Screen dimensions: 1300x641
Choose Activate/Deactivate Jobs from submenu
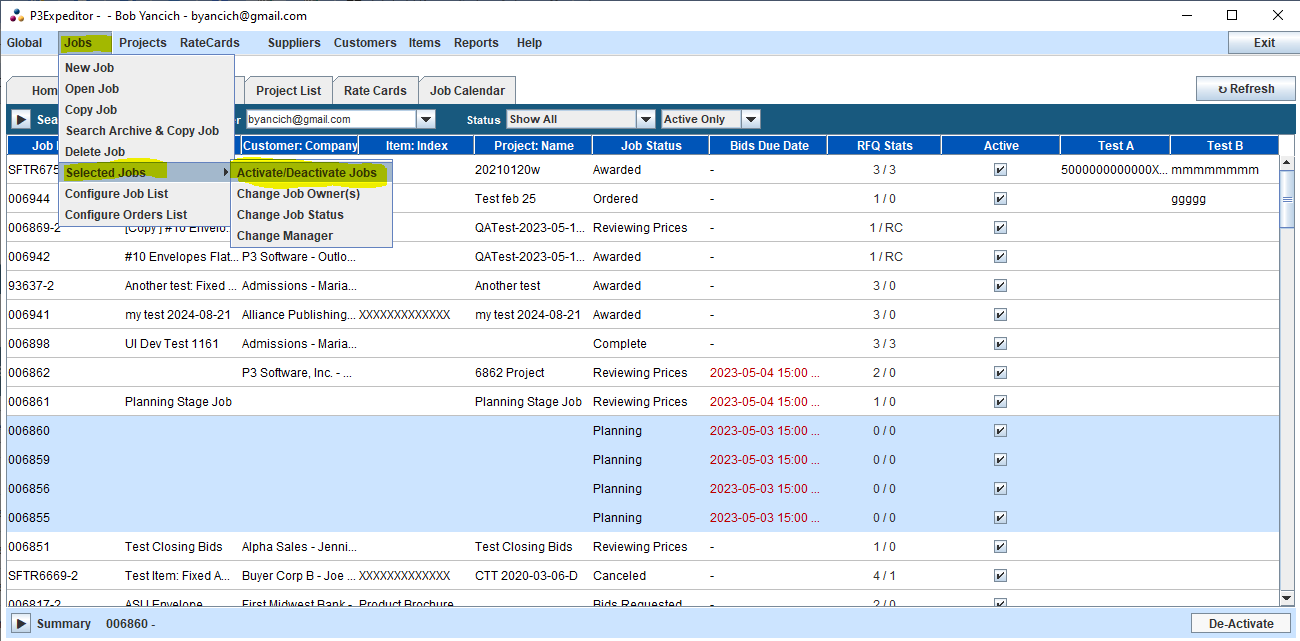click(307, 173)
